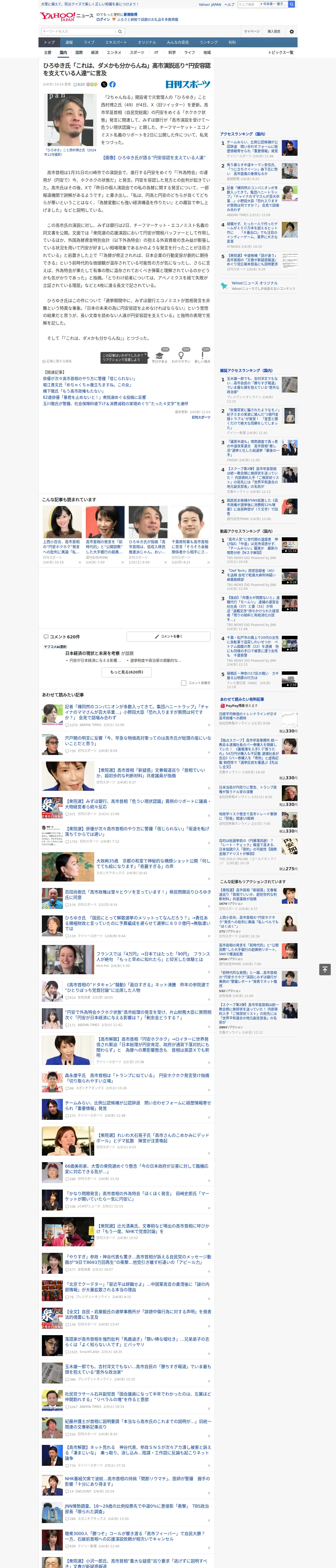Click the 日刊スポーツ source link under related articles
The width and height of the screenshot is (336, 1568).
click(201, 418)
